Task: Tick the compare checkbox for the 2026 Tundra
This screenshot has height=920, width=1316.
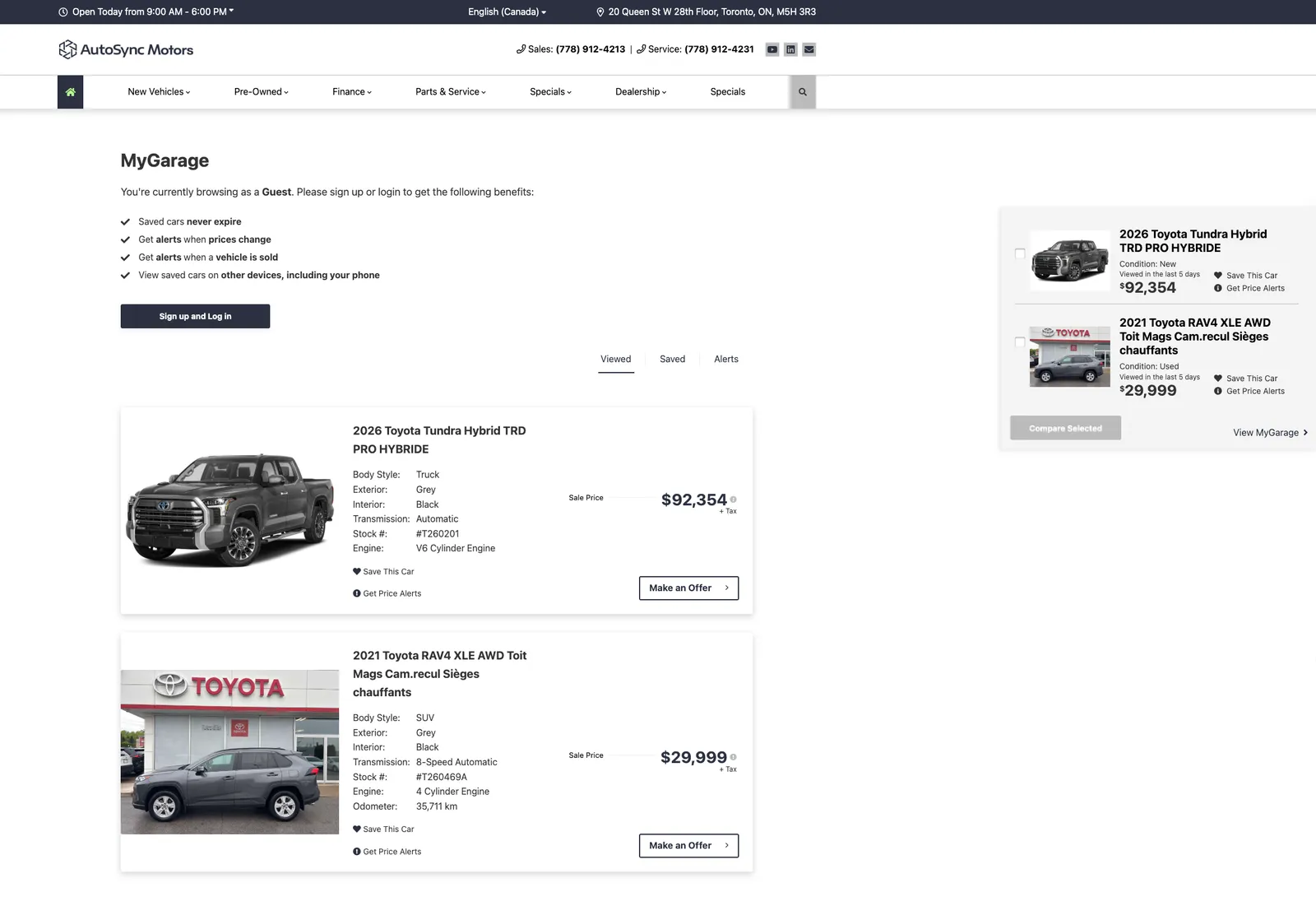Action: [x=1020, y=253]
